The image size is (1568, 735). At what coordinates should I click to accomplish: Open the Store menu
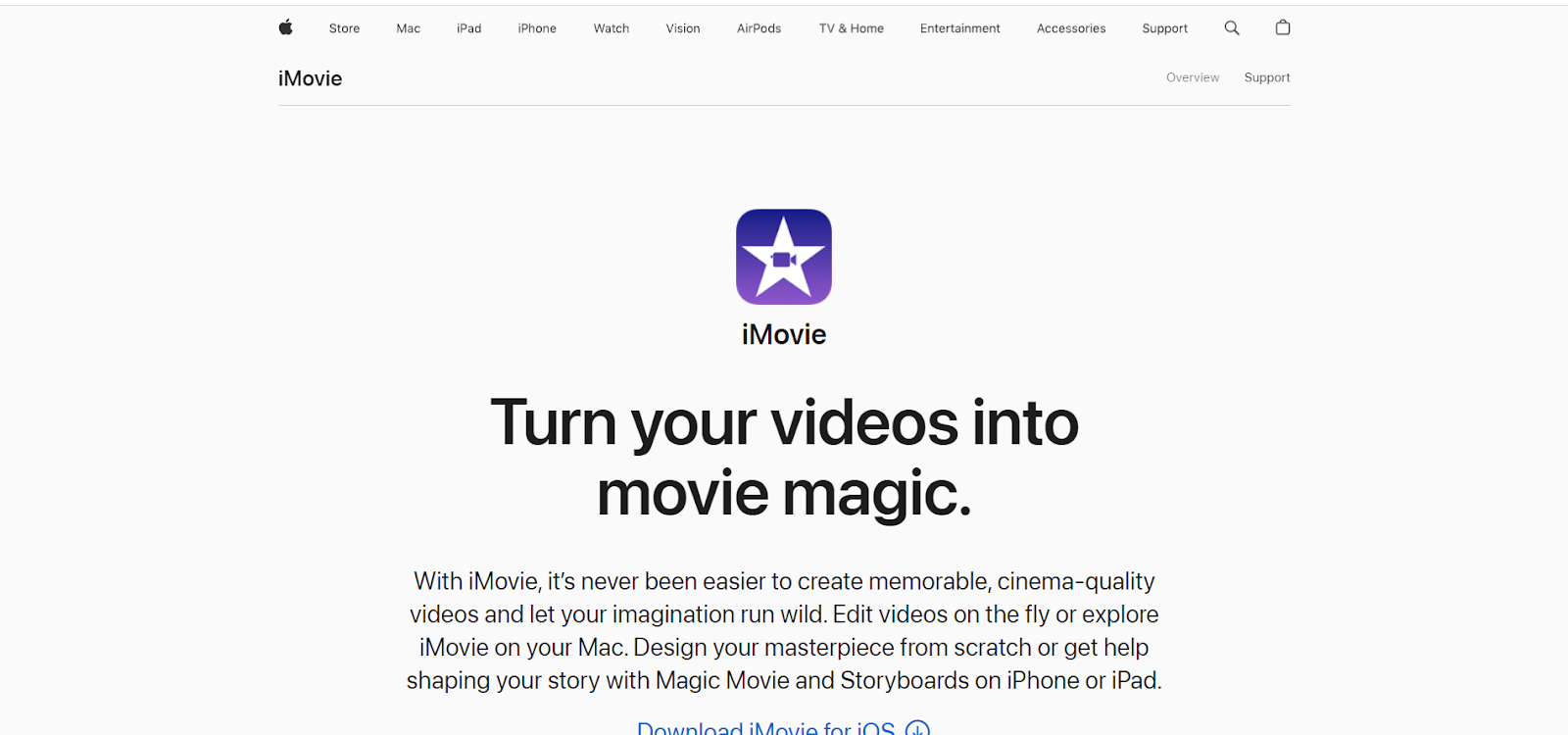[344, 28]
